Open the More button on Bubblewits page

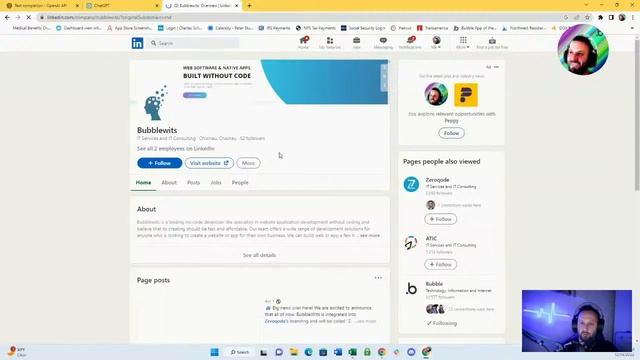(x=248, y=163)
